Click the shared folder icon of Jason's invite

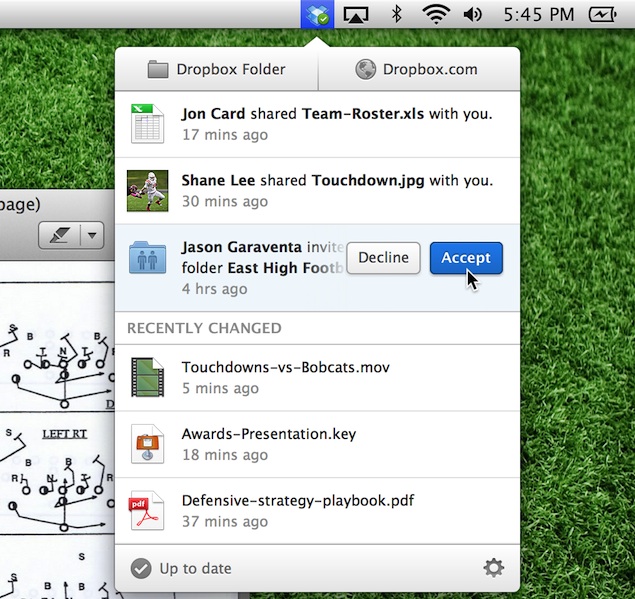pyautogui.click(x=147, y=258)
